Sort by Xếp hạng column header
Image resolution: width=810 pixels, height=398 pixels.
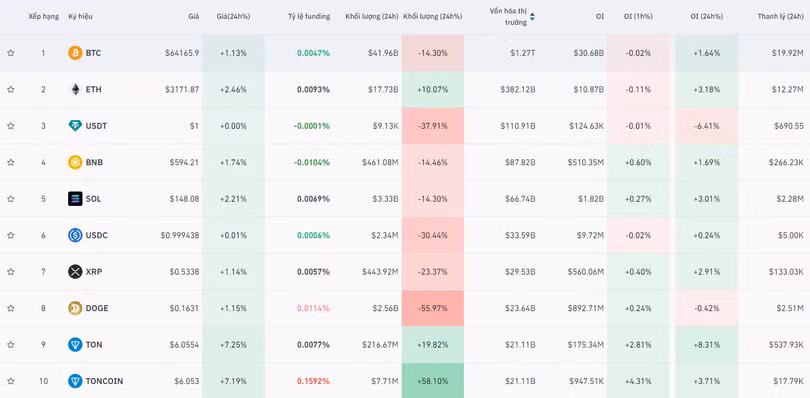tap(43, 17)
